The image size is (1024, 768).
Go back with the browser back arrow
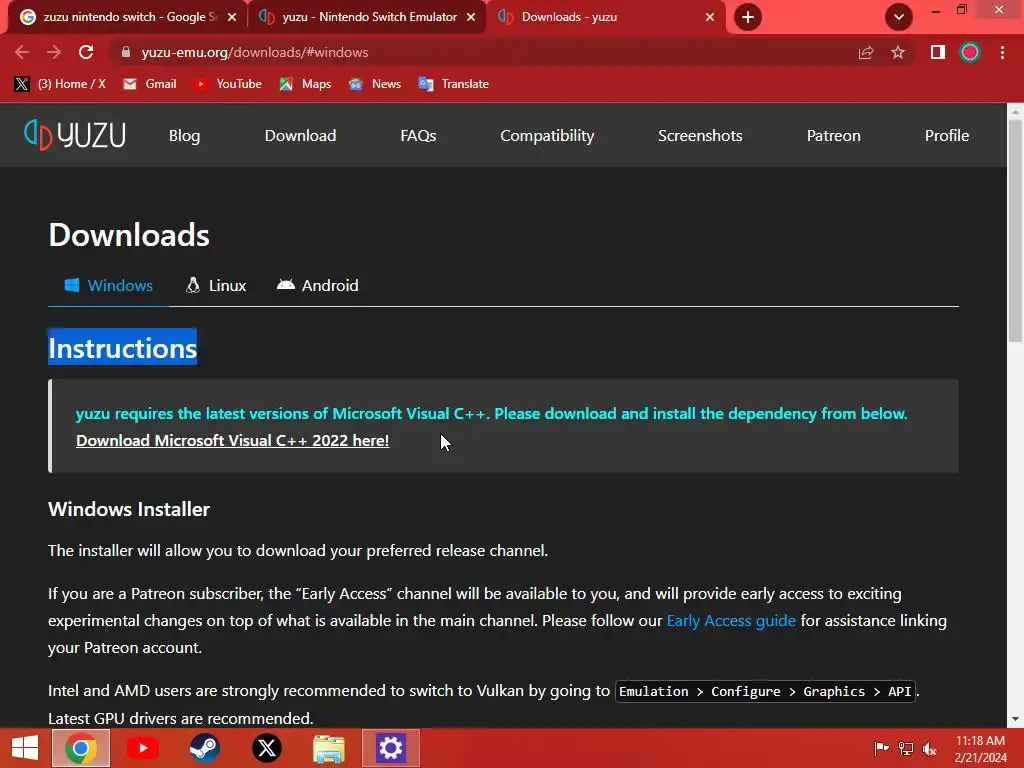[22, 52]
